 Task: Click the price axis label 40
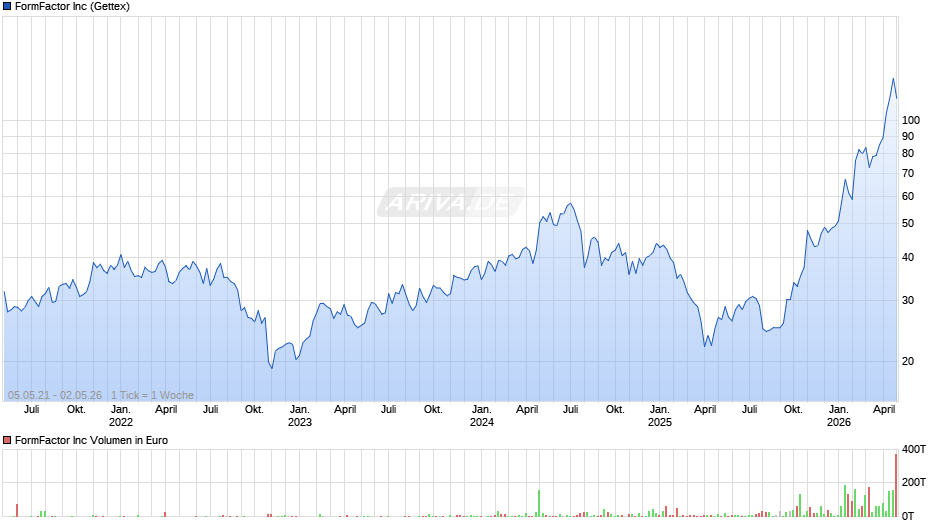908,258
